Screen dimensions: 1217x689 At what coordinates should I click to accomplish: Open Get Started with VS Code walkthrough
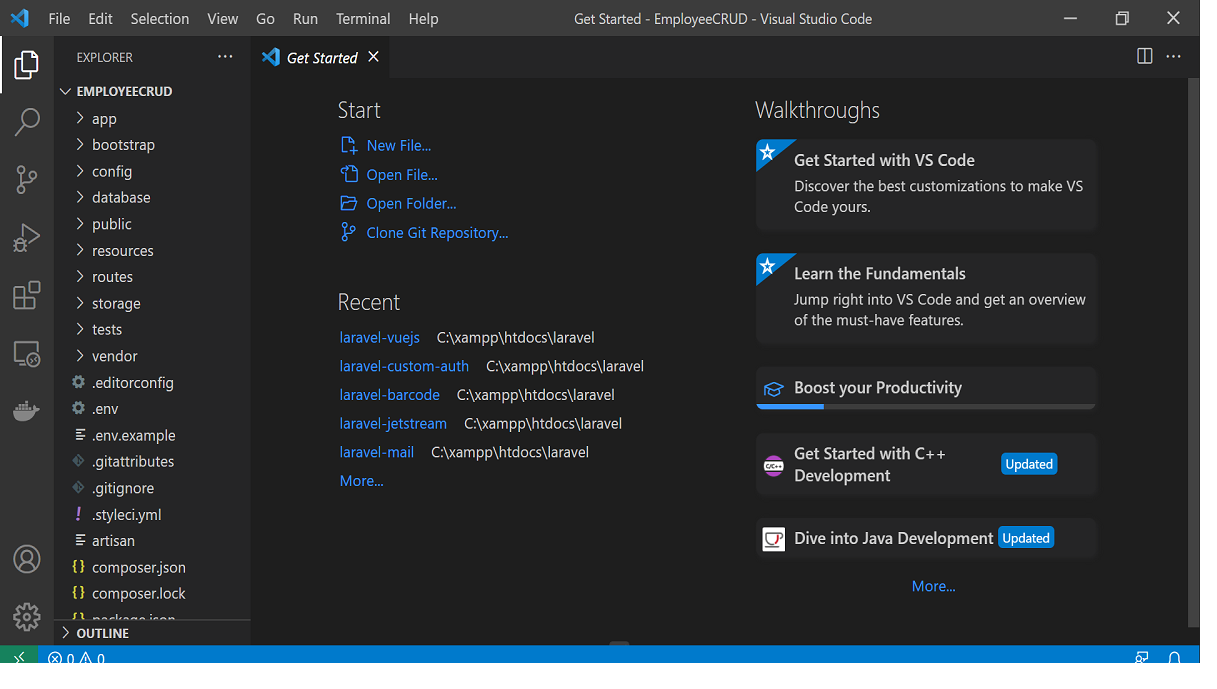pos(927,184)
